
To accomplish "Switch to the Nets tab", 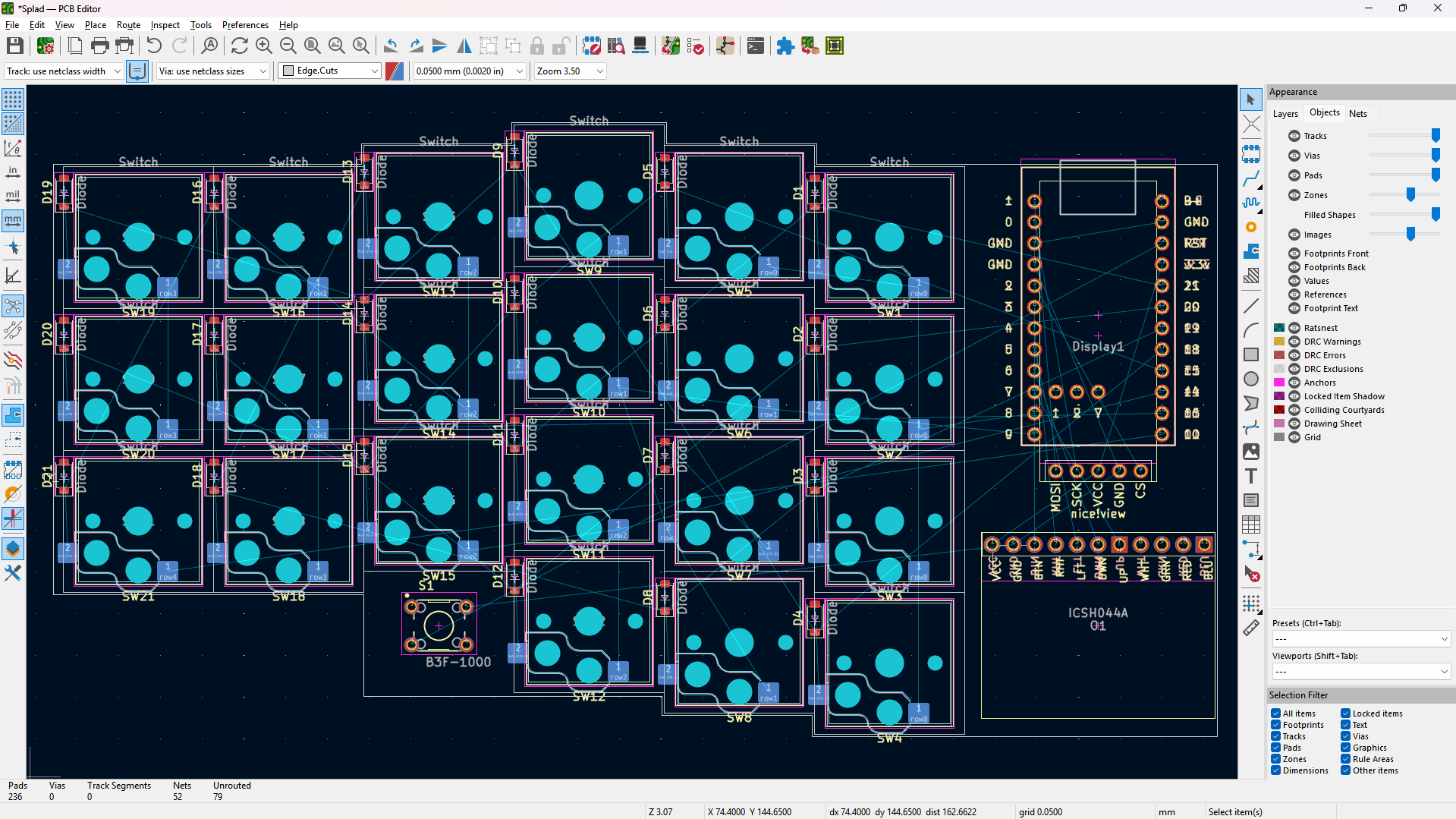I will click(x=1358, y=112).
